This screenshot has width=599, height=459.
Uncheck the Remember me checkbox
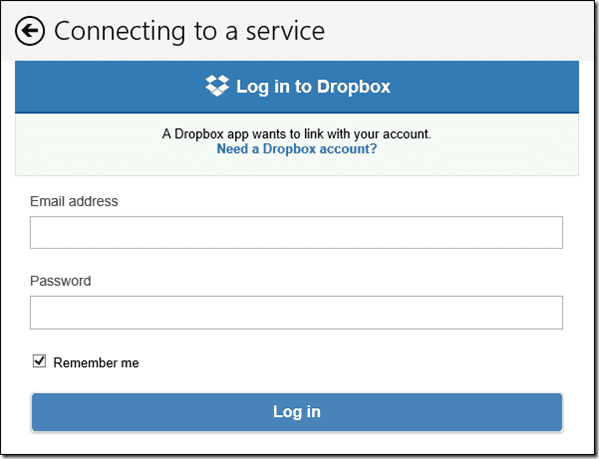[39, 361]
